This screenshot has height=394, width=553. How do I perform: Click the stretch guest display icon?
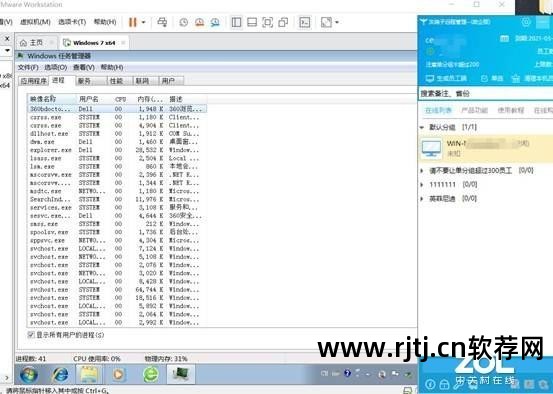tap(326, 22)
